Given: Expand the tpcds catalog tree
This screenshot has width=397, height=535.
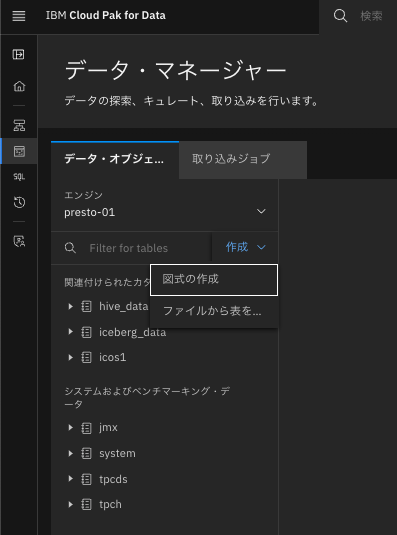Looking at the screenshot, I should click(x=71, y=479).
